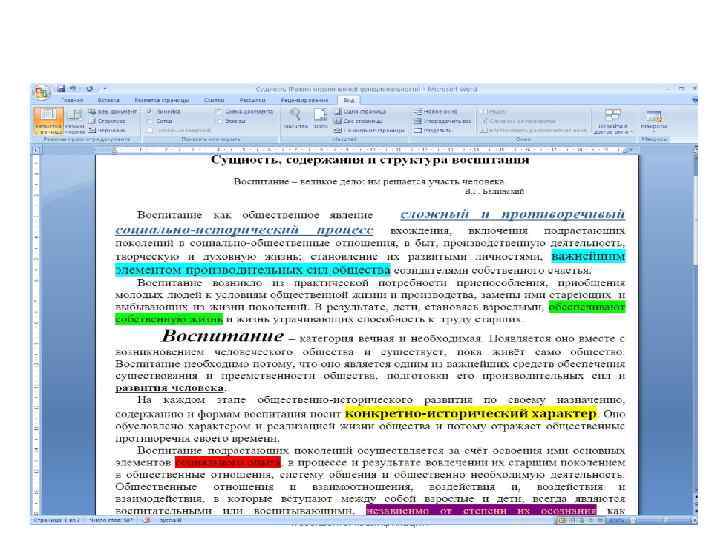Open the Рецензирование ribbon tab

click(x=304, y=100)
